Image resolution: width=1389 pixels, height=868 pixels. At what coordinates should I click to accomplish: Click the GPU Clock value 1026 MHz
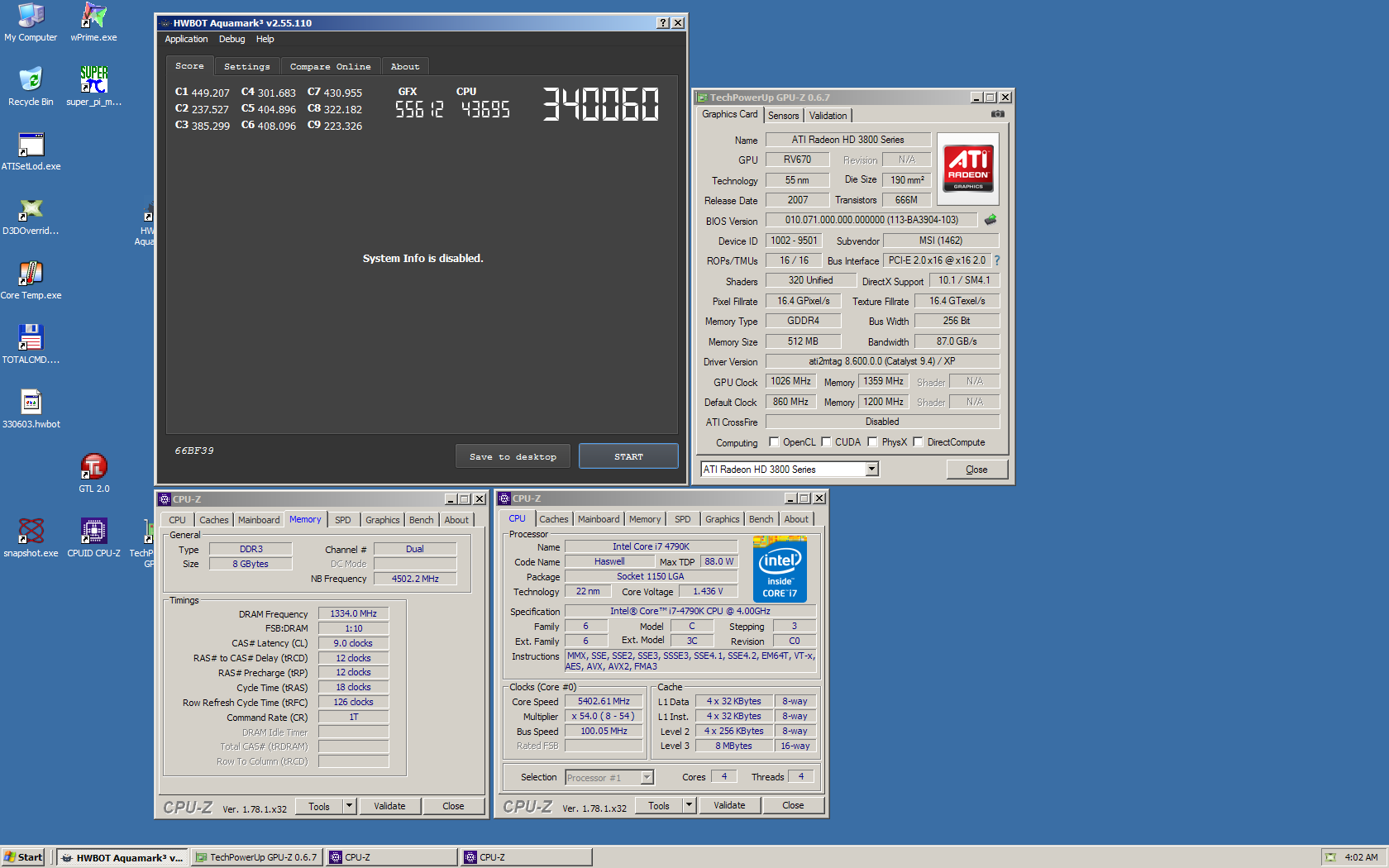point(790,381)
